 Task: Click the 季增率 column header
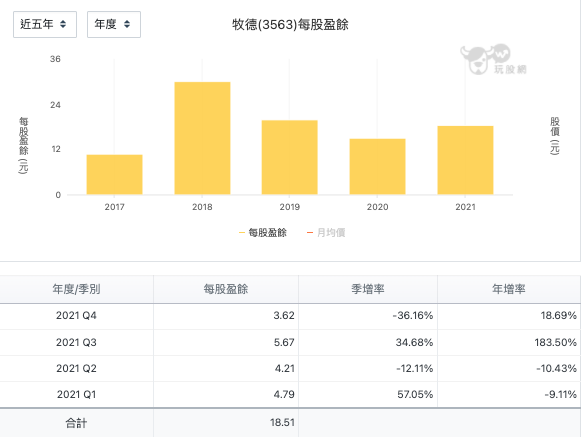tap(368, 289)
